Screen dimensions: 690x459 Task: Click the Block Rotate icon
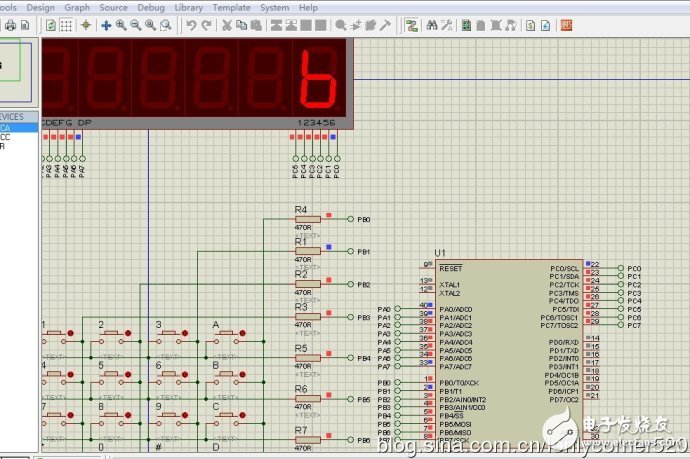(x=306, y=26)
